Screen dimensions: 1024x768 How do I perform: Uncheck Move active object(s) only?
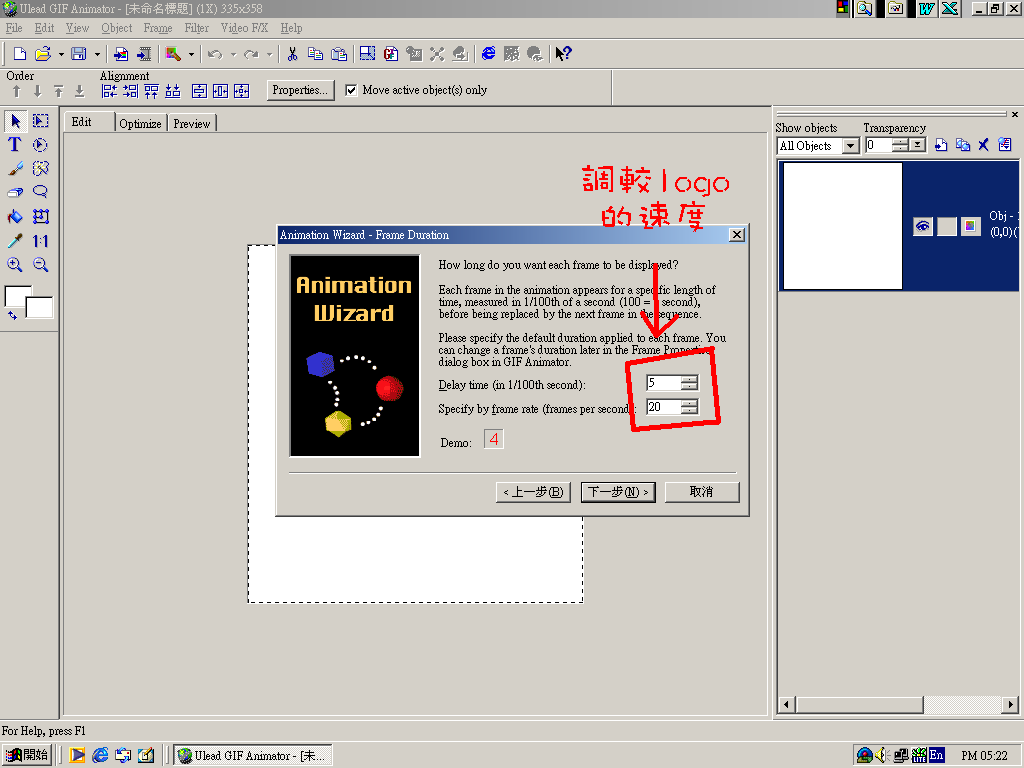pos(351,90)
